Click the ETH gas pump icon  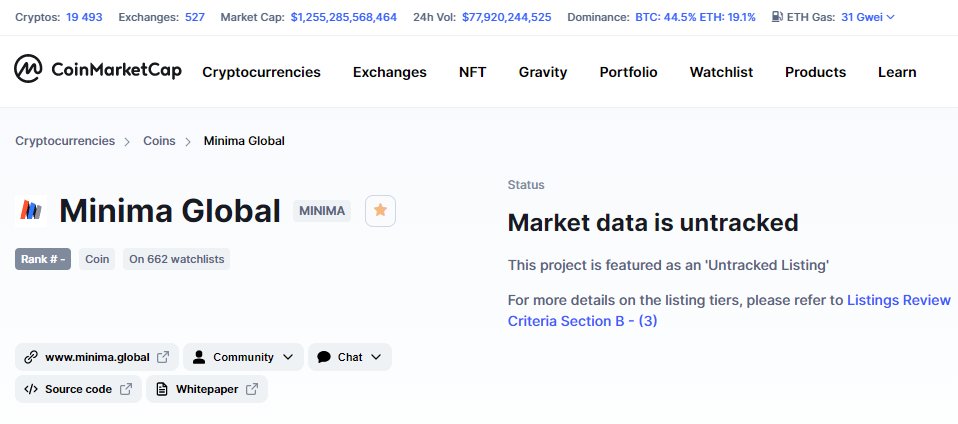777,17
